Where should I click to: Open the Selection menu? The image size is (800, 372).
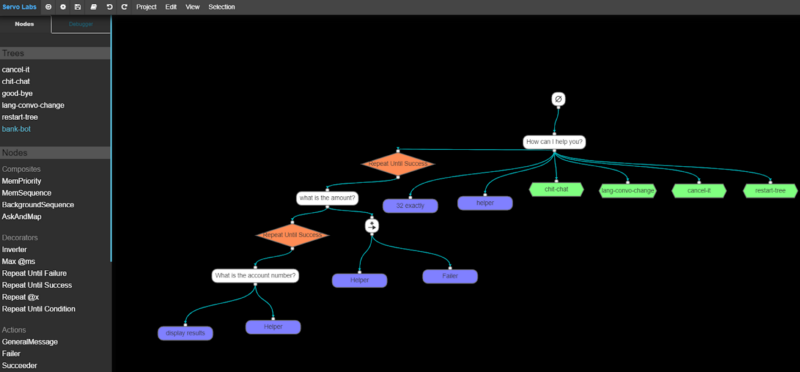222,7
